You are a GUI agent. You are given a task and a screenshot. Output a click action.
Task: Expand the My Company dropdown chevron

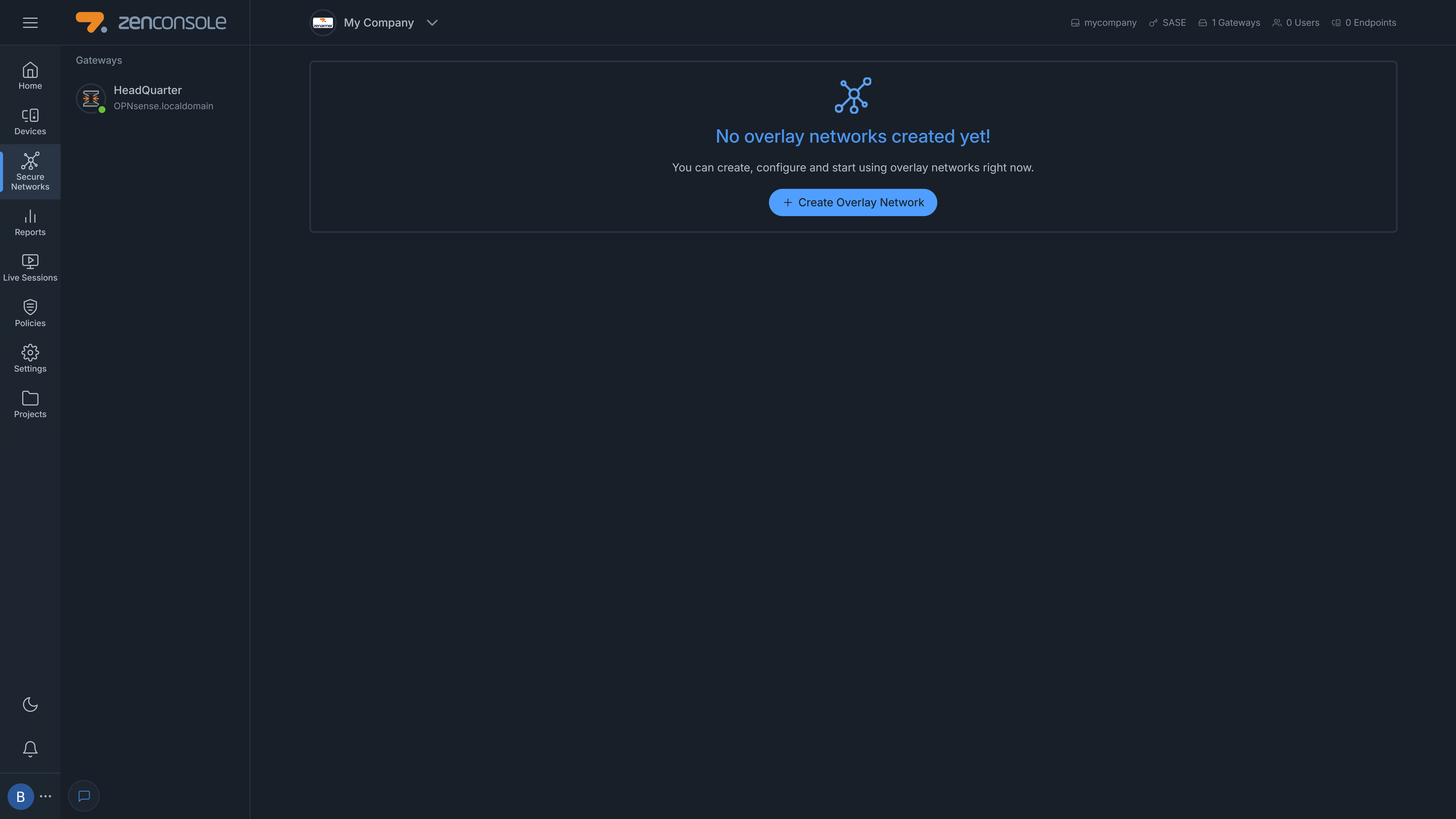click(x=432, y=23)
